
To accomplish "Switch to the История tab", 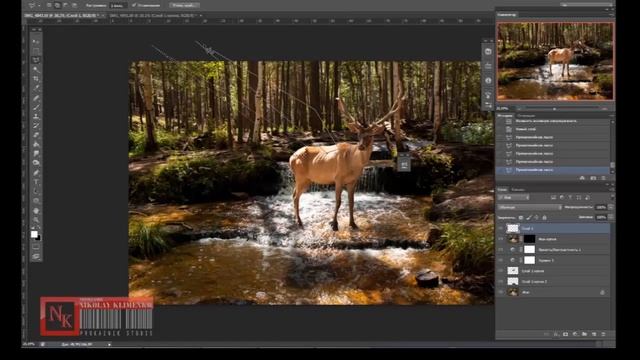I will pyautogui.click(x=505, y=116).
